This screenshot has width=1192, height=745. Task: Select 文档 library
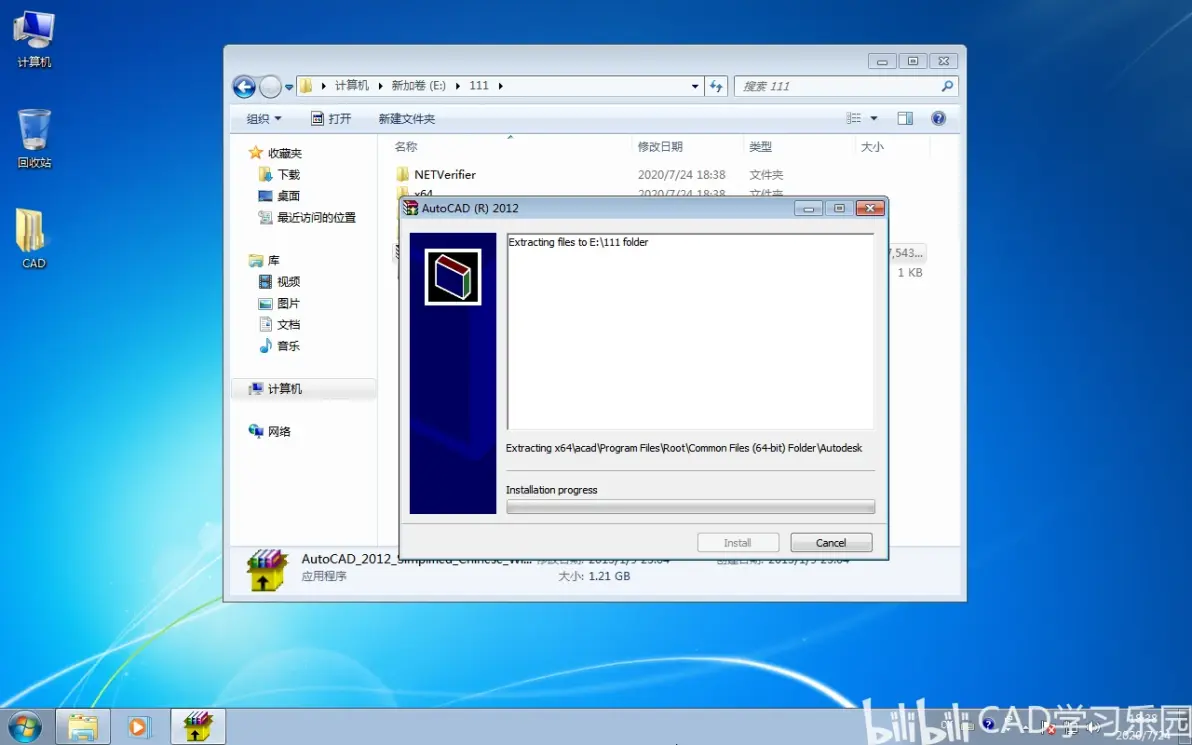288,324
